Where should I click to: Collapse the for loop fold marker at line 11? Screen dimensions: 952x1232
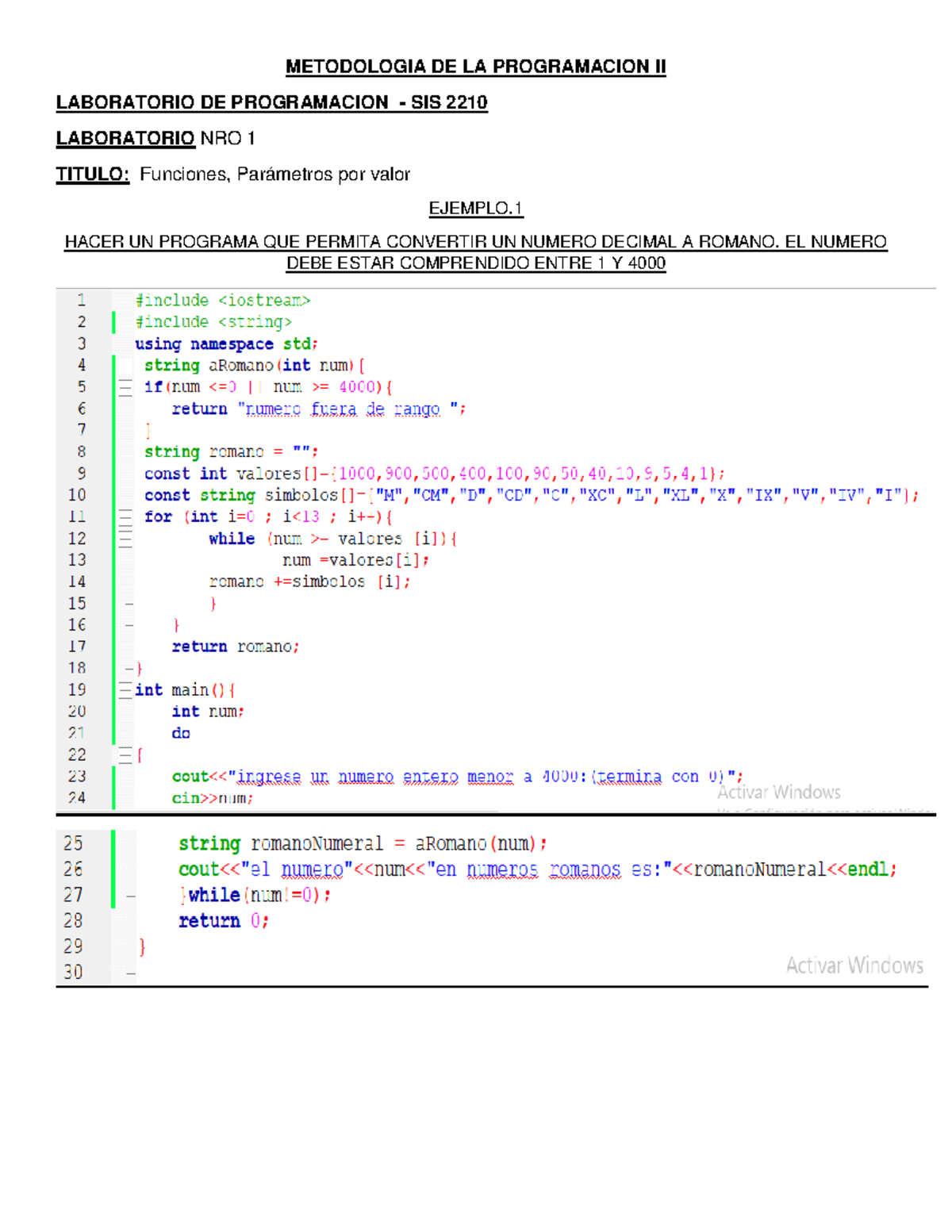click(126, 516)
